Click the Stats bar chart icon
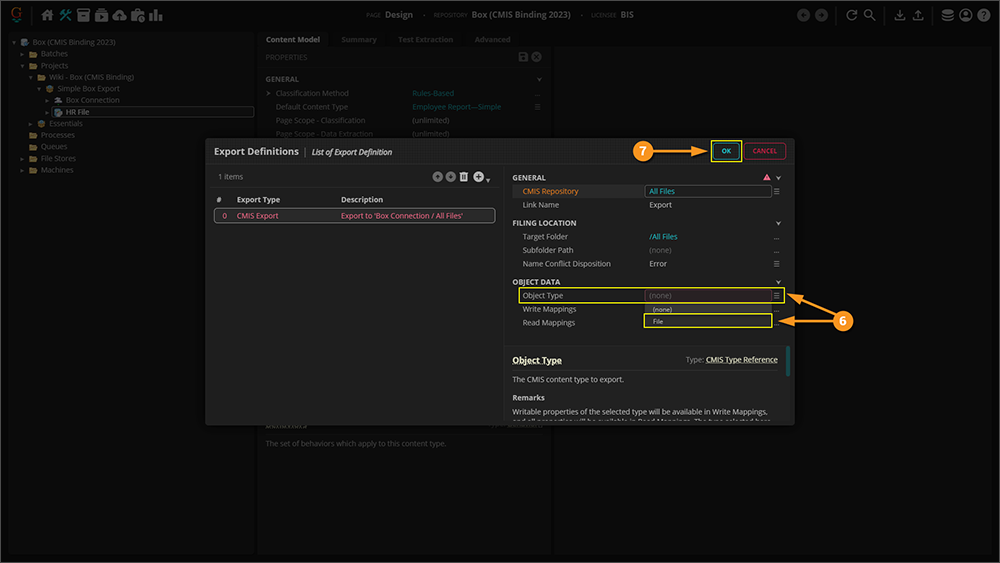 pos(156,15)
